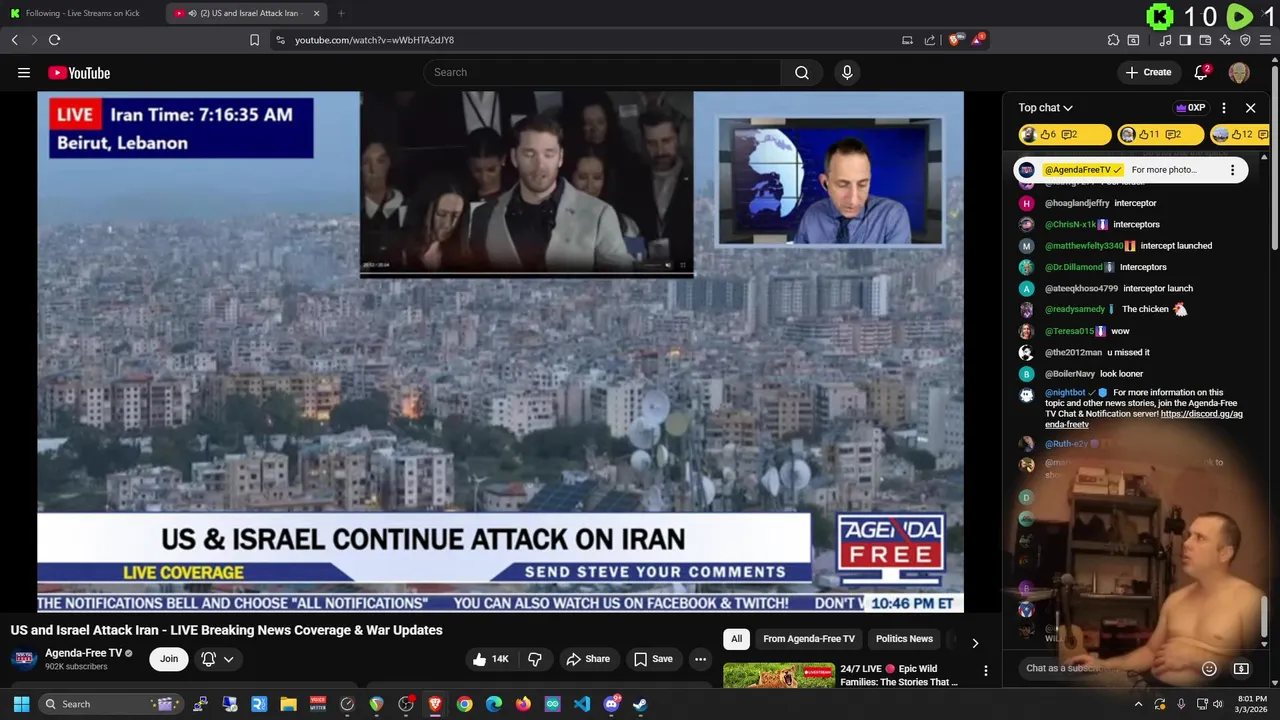Select the Politics News chip

coord(904,639)
